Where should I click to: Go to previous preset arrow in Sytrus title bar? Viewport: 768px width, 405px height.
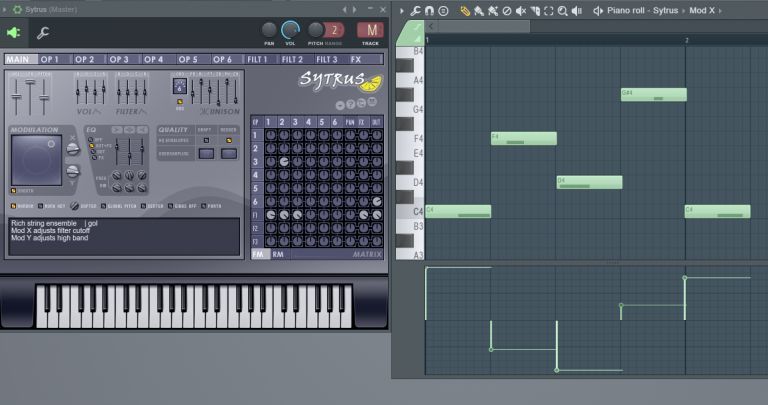344,9
